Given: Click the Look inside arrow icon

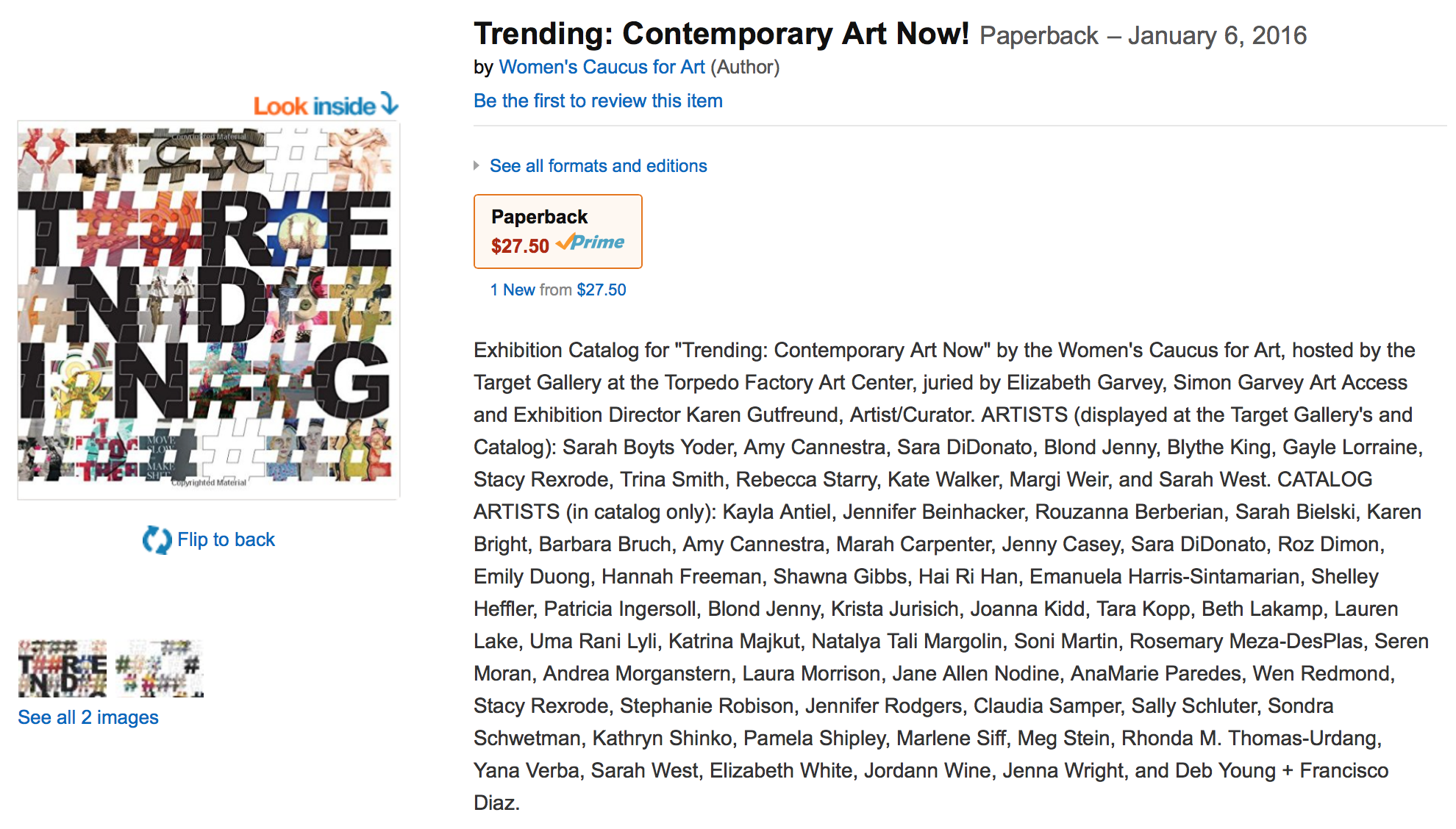Looking at the screenshot, I should coord(390,104).
